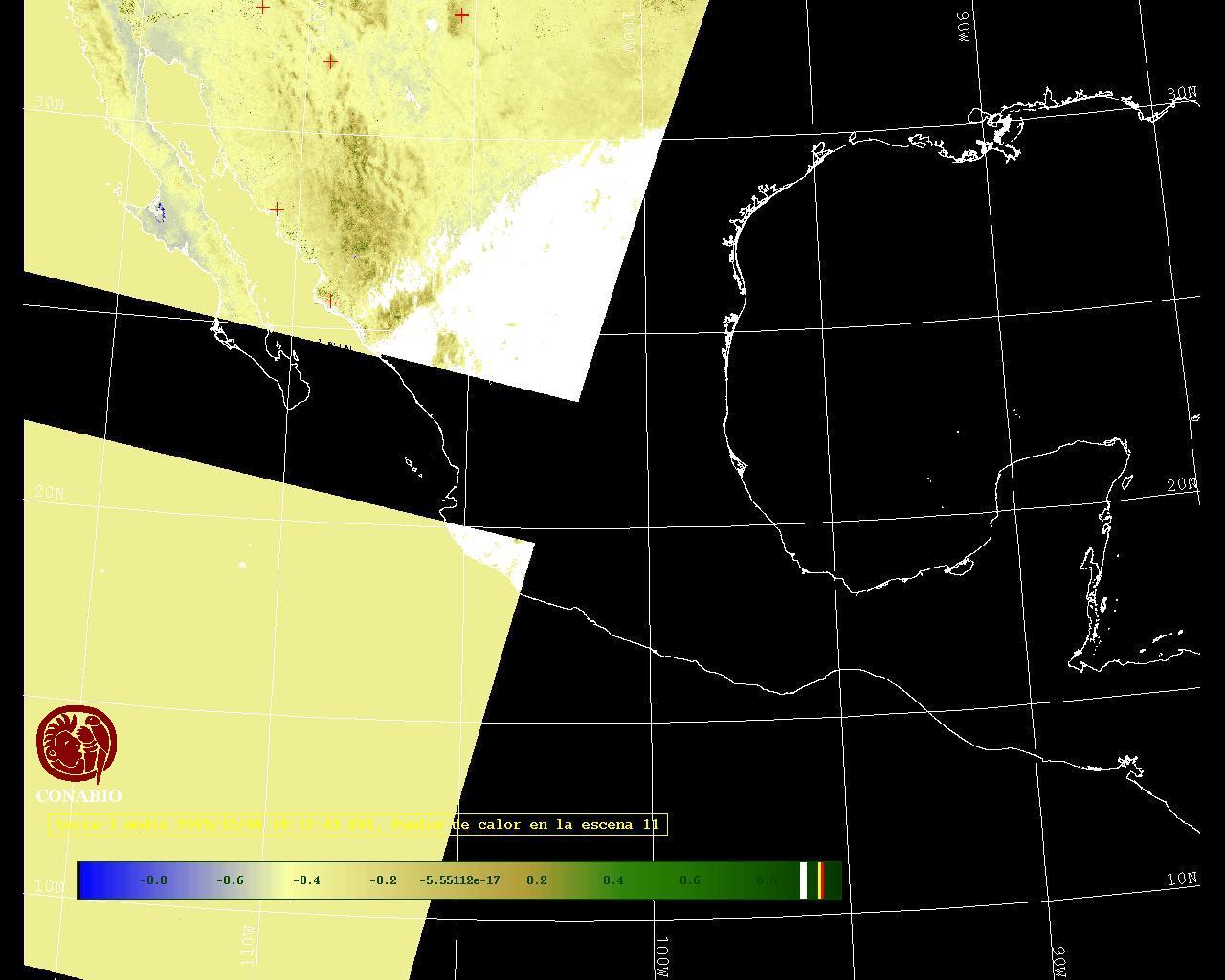Click the 30N latitude label on right edge
The image size is (1225, 980).
pos(1182,93)
